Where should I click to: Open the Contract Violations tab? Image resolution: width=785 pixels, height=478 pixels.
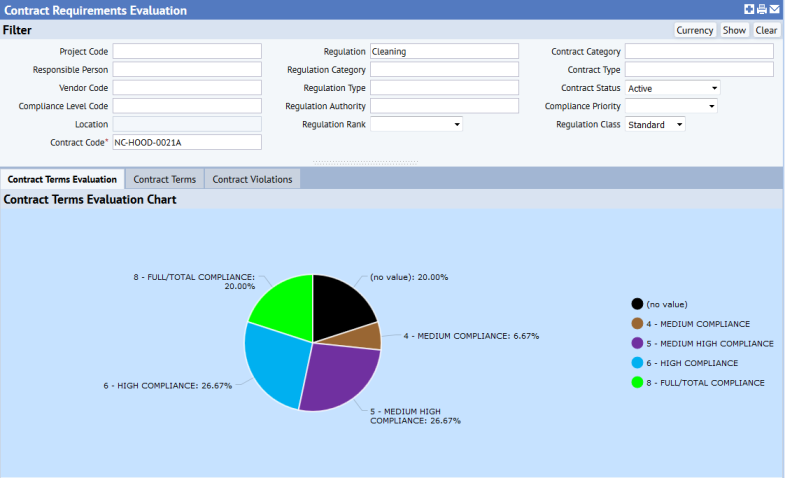point(252,179)
